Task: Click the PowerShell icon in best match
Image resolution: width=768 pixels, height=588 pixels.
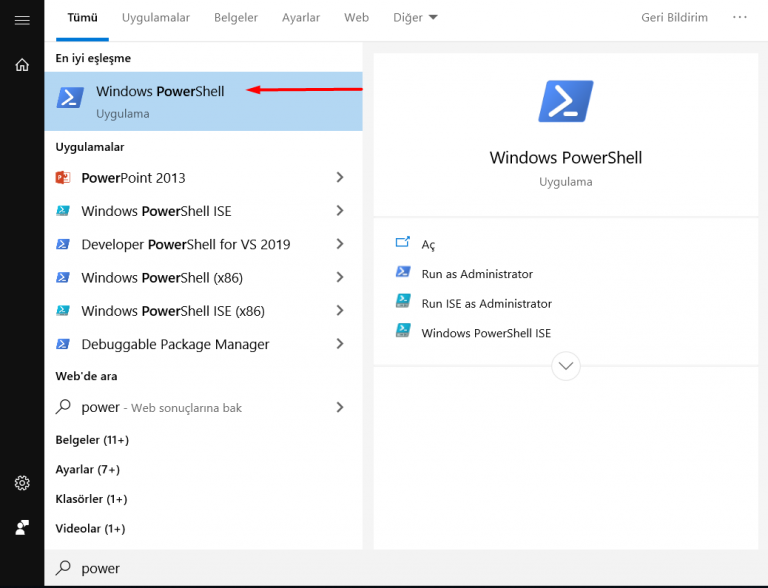Action: click(x=70, y=97)
